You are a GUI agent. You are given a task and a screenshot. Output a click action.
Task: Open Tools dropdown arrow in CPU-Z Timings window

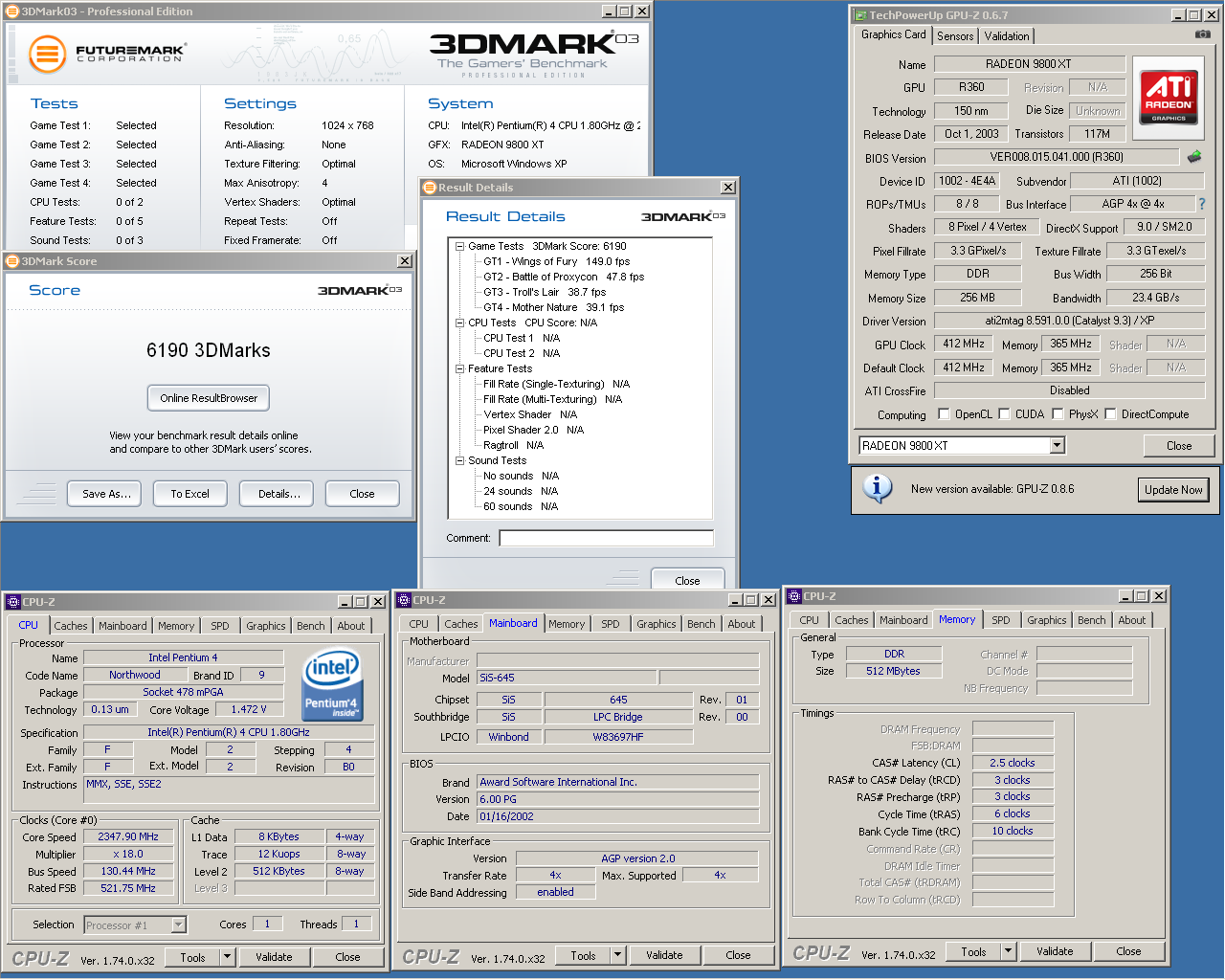1009,951
